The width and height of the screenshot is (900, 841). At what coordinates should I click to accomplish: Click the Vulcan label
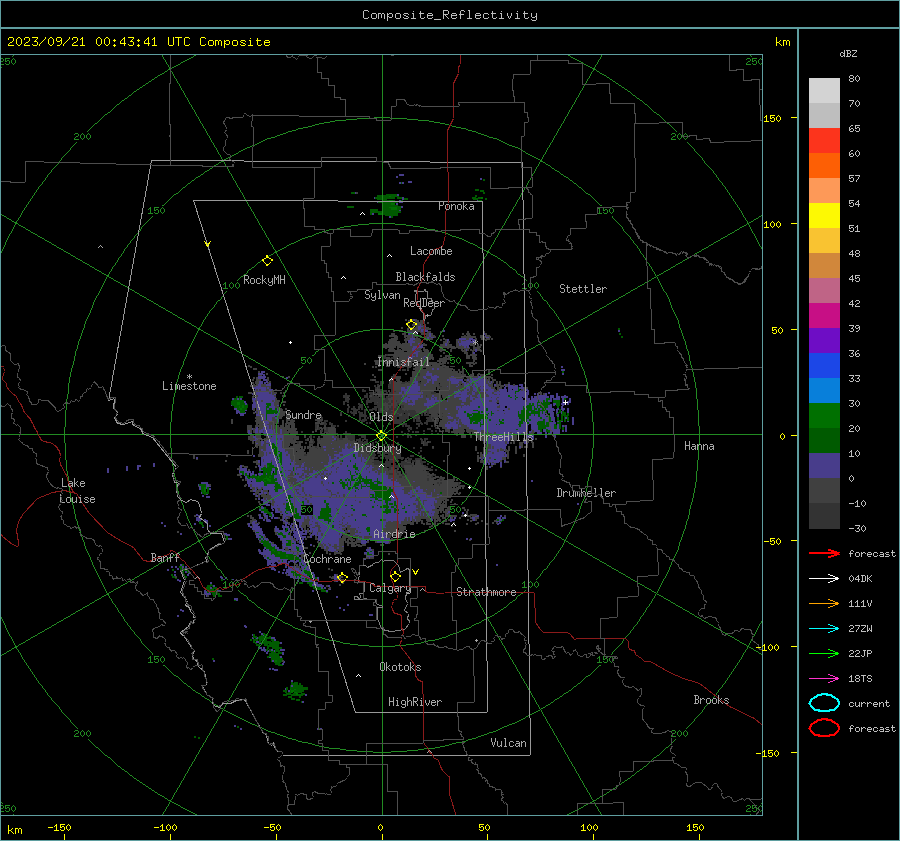tap(508, 743)
